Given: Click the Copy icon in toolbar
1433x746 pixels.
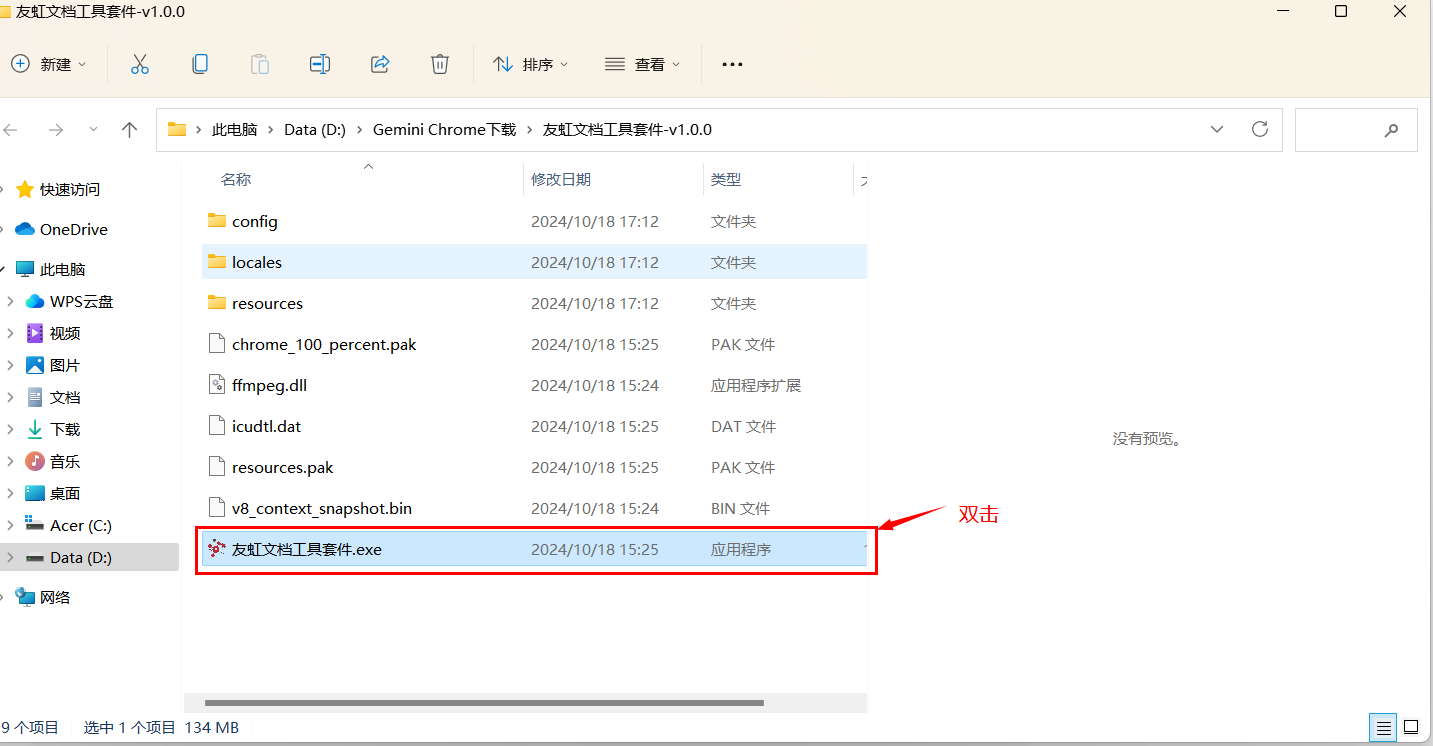Looking at the screenshot, I should (200, 64).
